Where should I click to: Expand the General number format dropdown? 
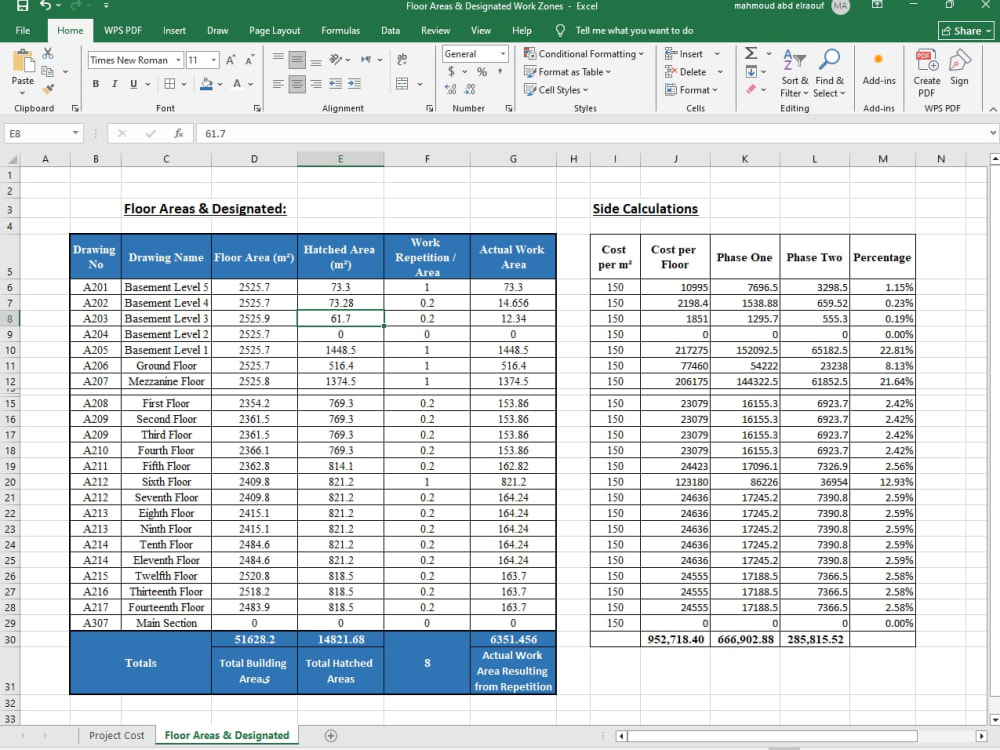[x=503, y=54]
